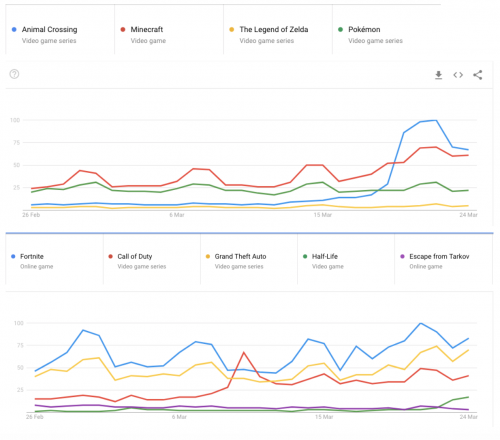Click the purple dot beside Escape from Tarkov
Image resolution: width=500 pixels, height=440 pixels.
402,256
